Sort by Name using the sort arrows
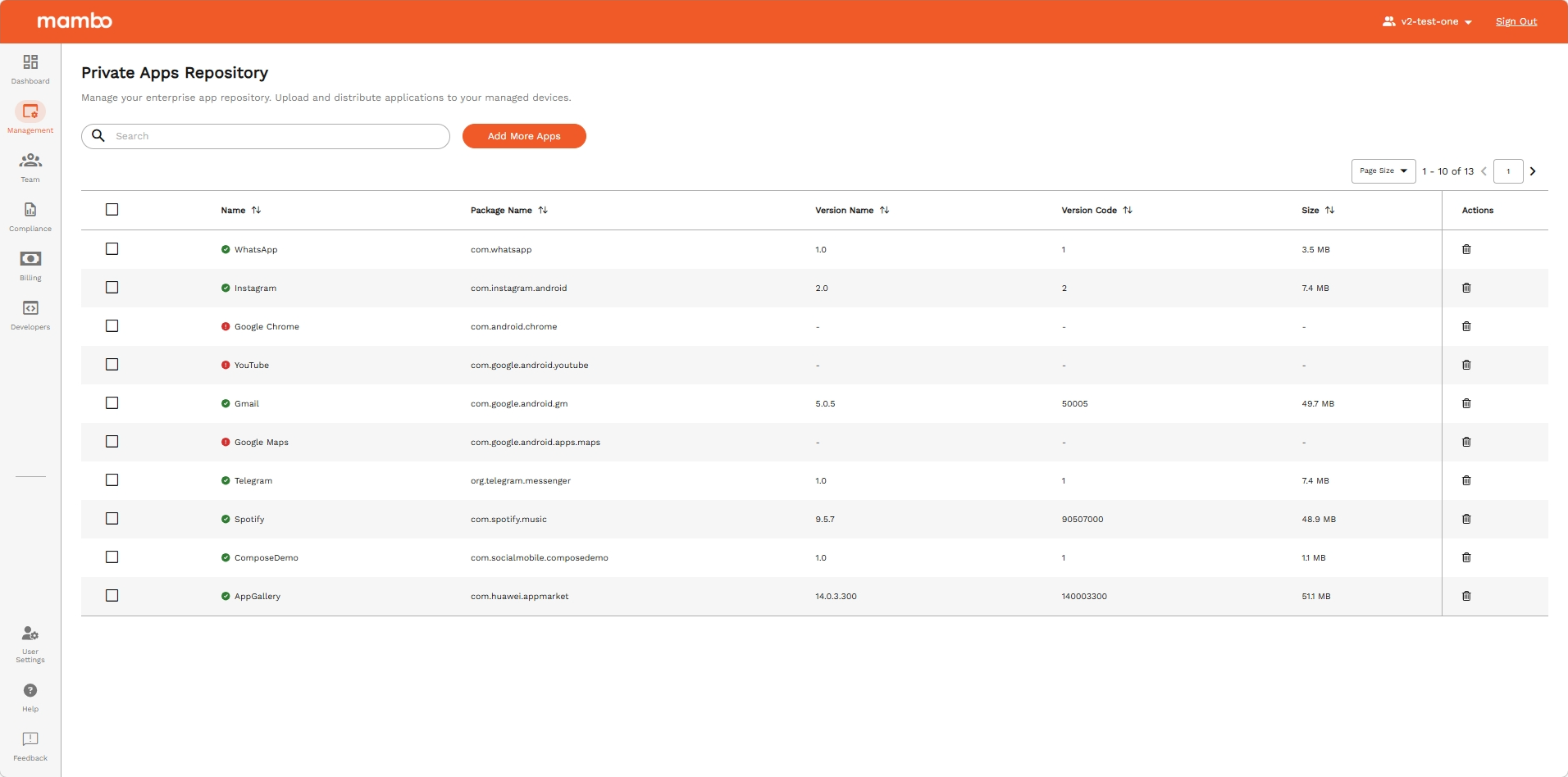 point(256,210)
